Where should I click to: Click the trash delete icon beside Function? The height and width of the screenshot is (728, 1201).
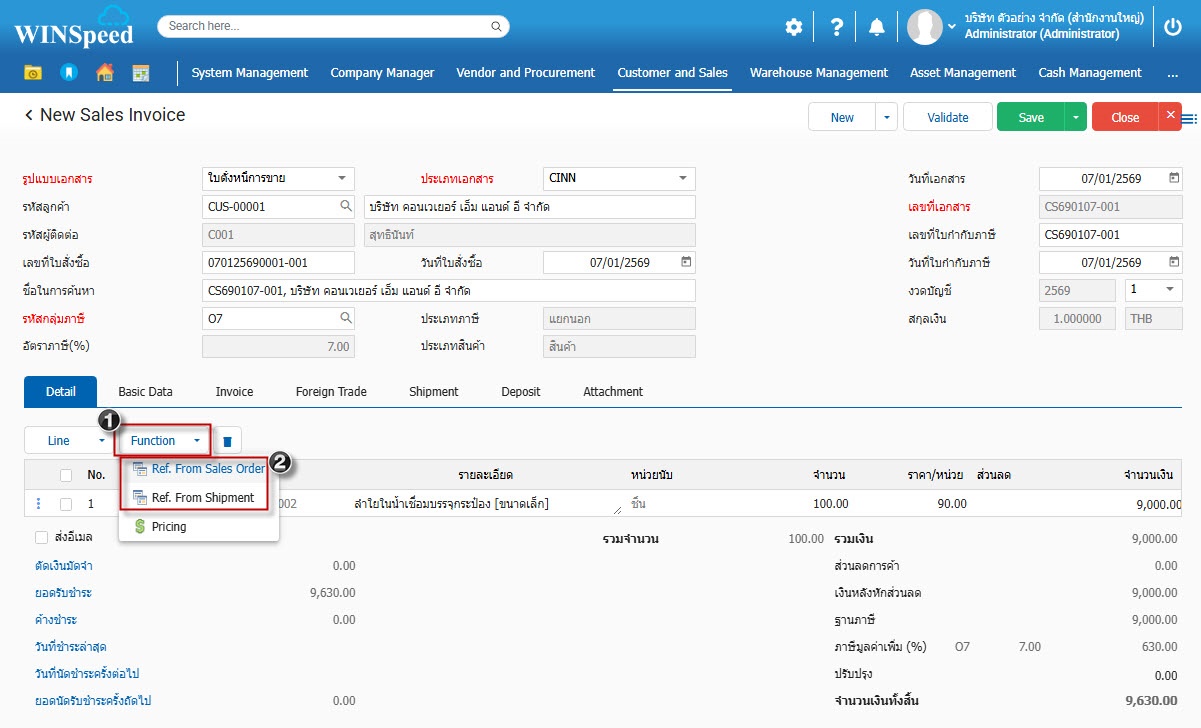click(x=227, y=441)
